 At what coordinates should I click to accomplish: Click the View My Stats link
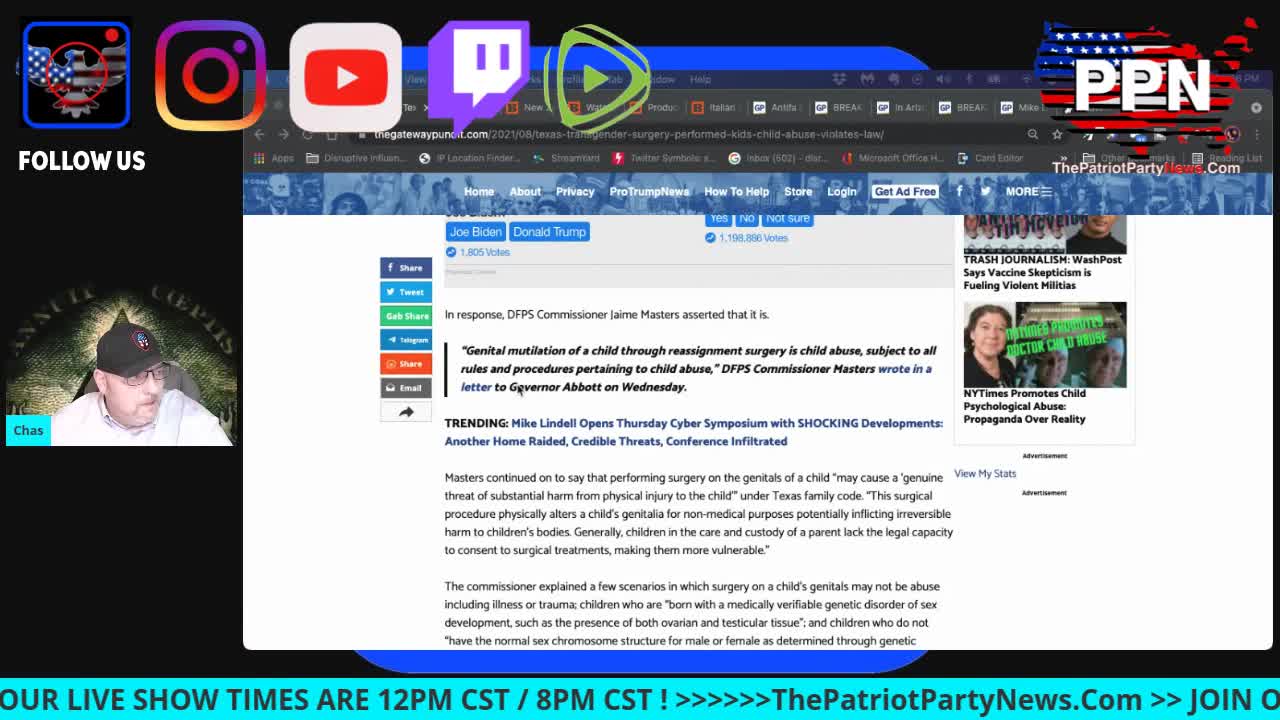[985, 473]
